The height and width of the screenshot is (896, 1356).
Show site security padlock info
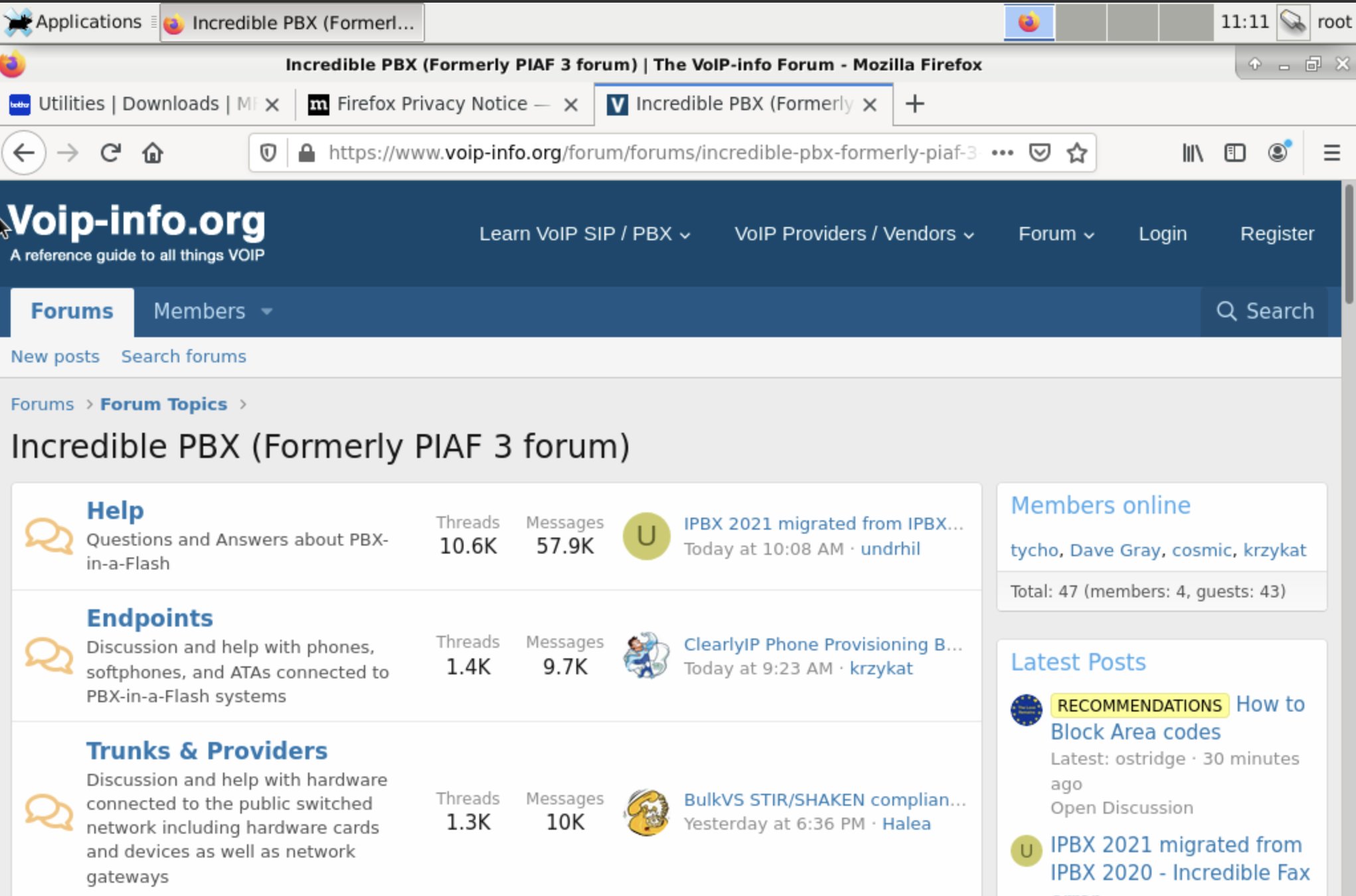pyautogui.click(x=306, y=153)
